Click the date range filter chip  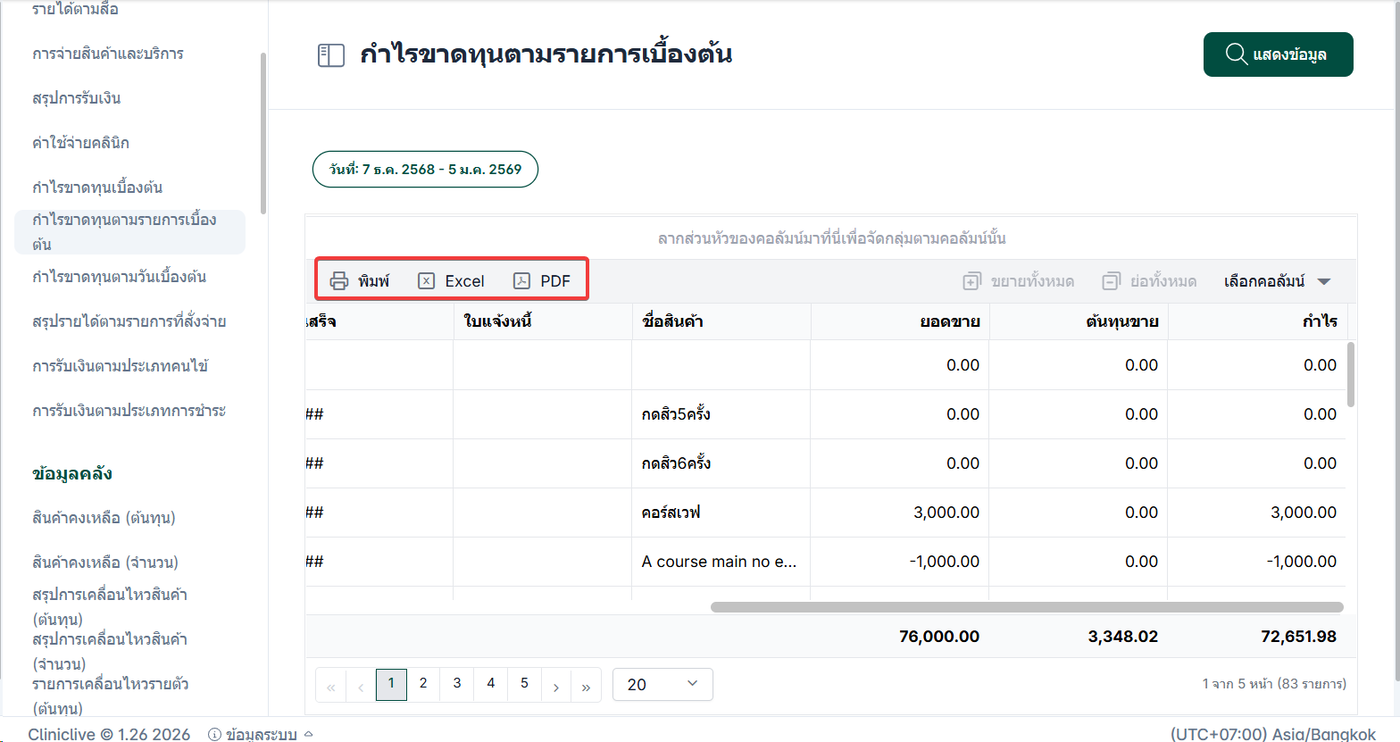pyautogui.click(x=425, y=169)
